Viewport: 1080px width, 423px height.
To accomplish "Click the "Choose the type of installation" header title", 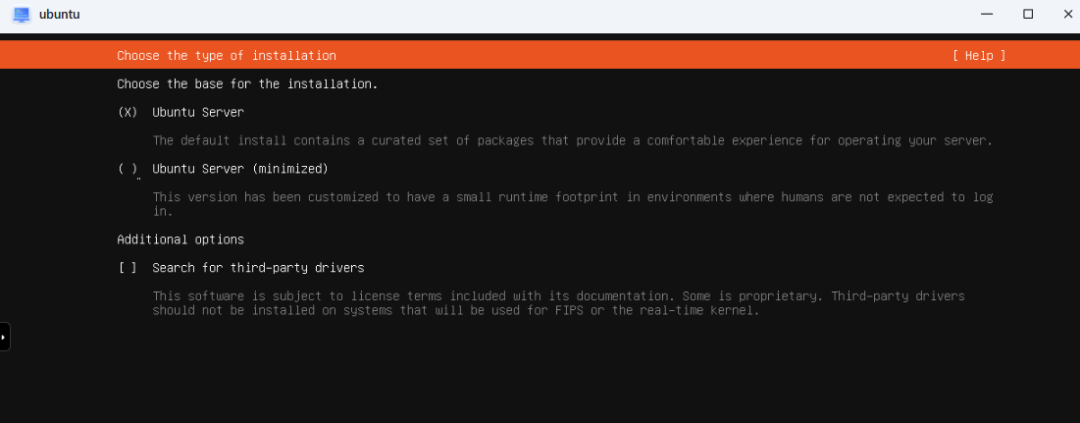I will point(226,56).
